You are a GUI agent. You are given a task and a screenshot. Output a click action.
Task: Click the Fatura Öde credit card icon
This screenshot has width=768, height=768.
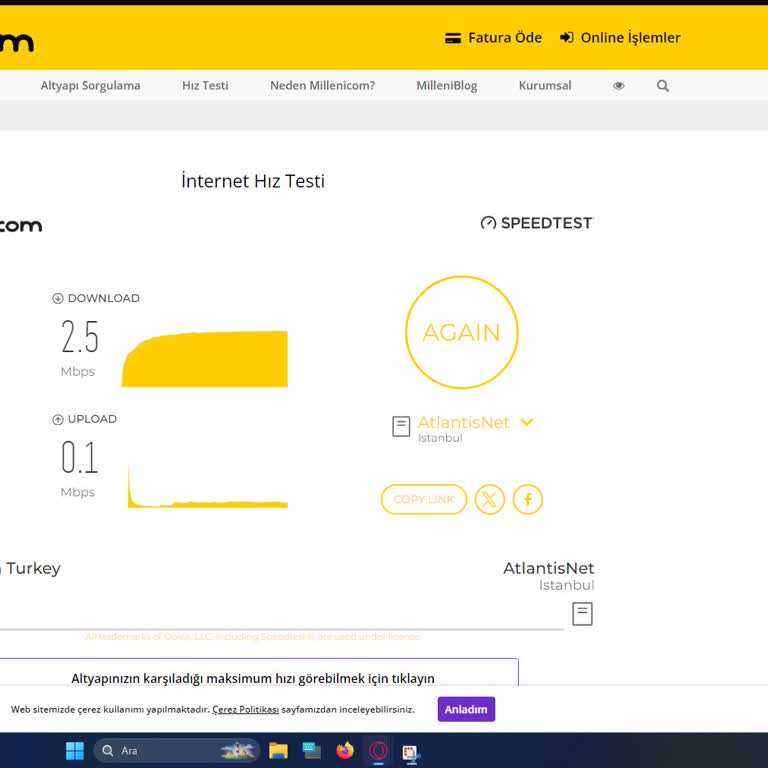(453, 38)
